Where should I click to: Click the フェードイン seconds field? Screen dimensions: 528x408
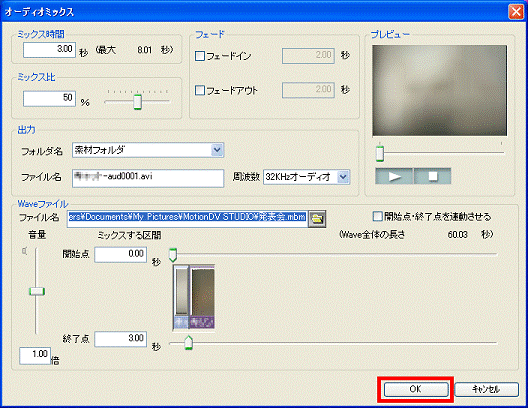tap(308, 56)
